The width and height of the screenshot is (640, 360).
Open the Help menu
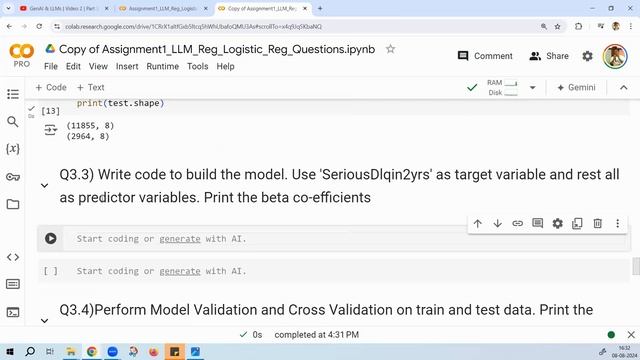[x=225, y=66]
